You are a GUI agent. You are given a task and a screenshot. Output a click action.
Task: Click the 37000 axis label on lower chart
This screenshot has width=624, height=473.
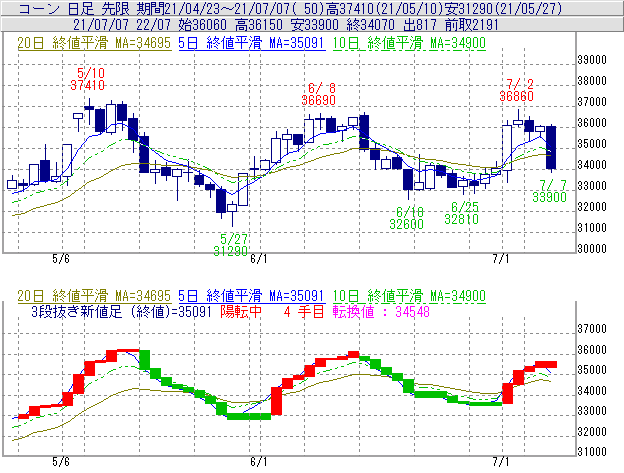592,329
